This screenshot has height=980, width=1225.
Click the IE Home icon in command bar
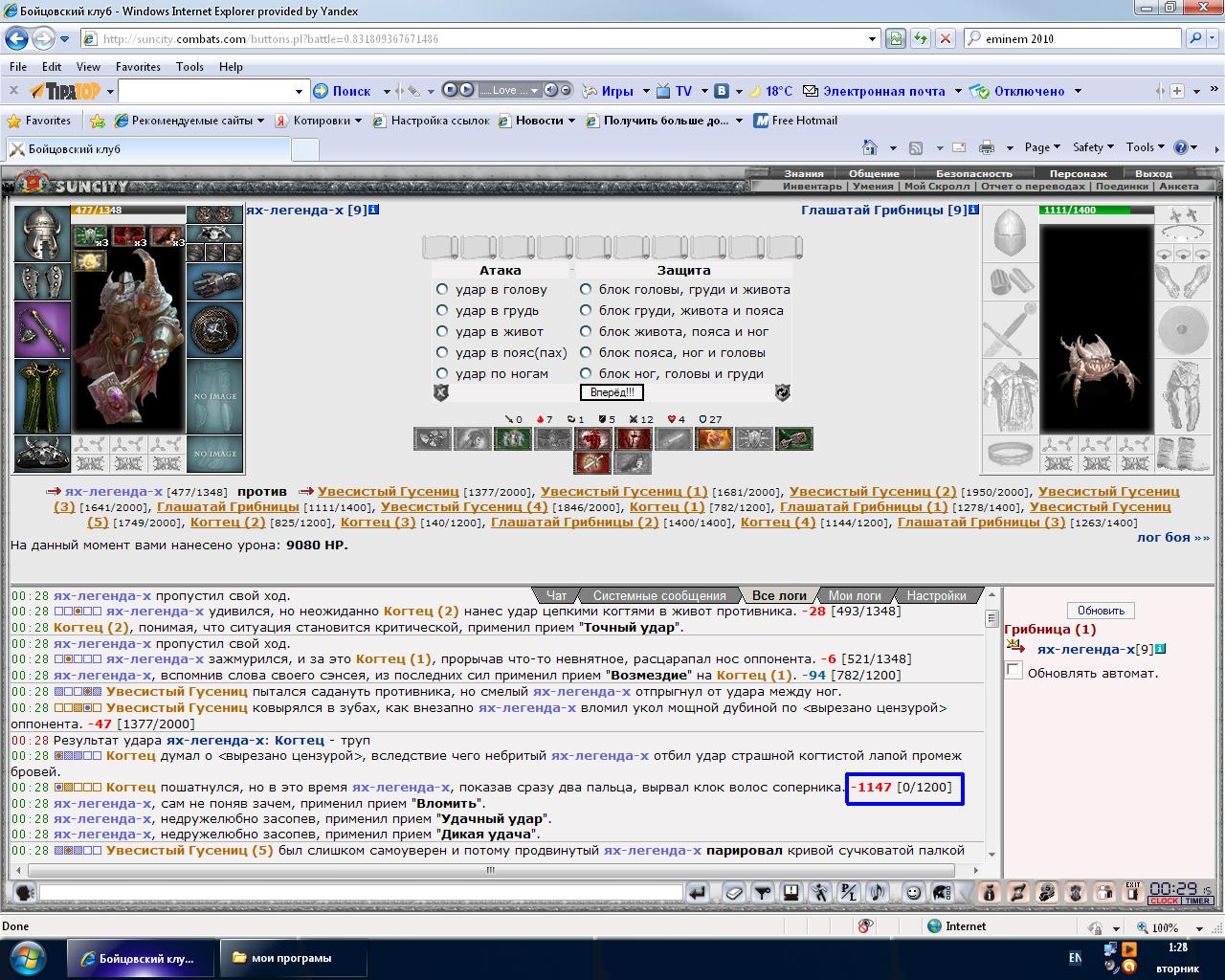click(869, 147)
